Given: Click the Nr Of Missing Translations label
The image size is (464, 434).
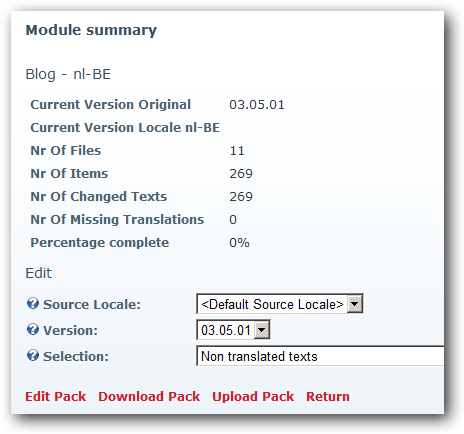Looking at the screenshot, I should [117, 220].
